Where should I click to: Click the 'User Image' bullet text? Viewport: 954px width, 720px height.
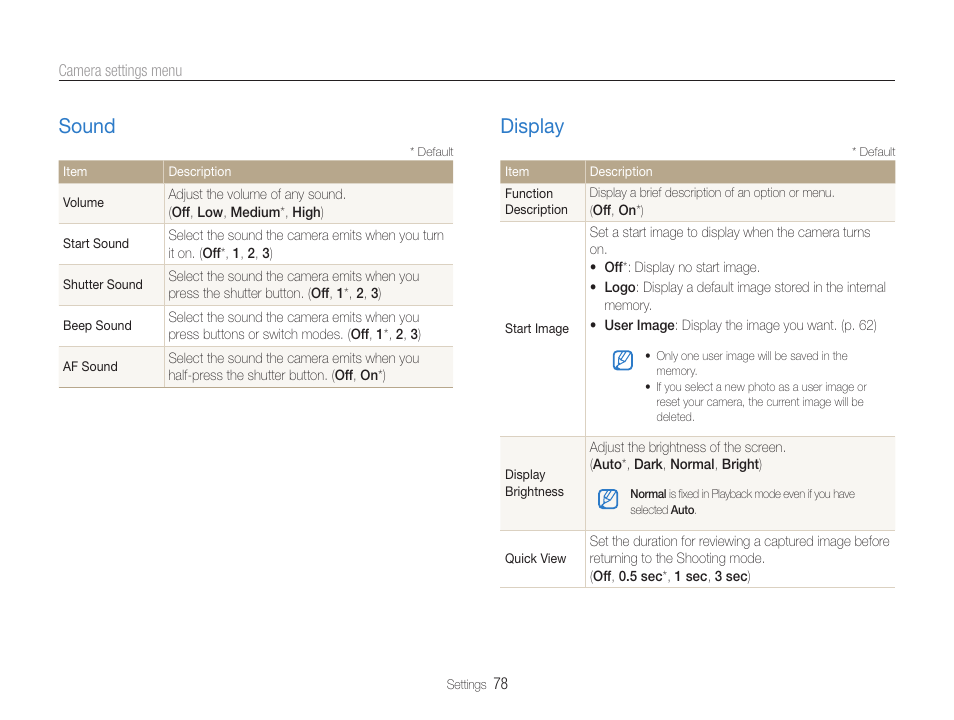tap(639, 326)
